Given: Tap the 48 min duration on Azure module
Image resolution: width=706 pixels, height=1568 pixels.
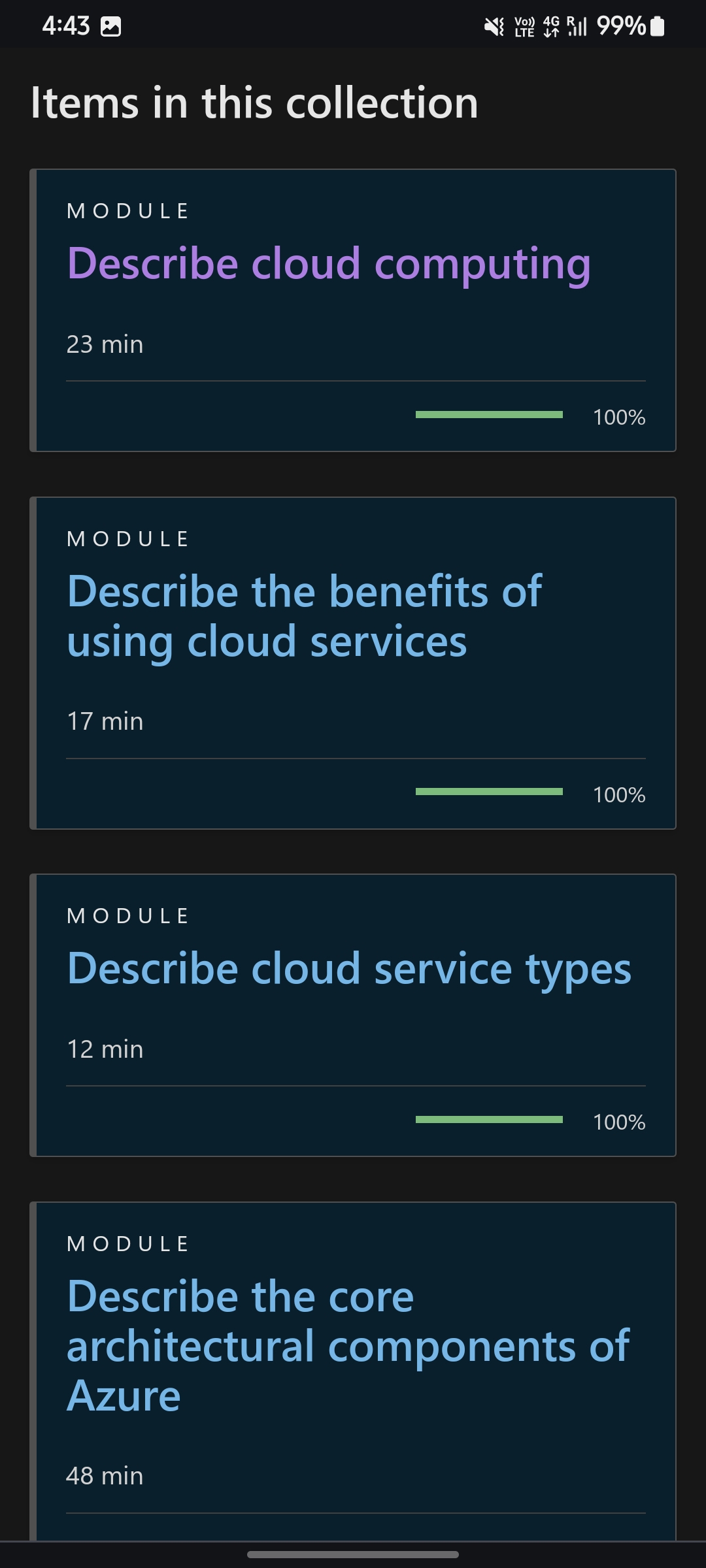Looking at the screenshot, I should coord(105,1475).
